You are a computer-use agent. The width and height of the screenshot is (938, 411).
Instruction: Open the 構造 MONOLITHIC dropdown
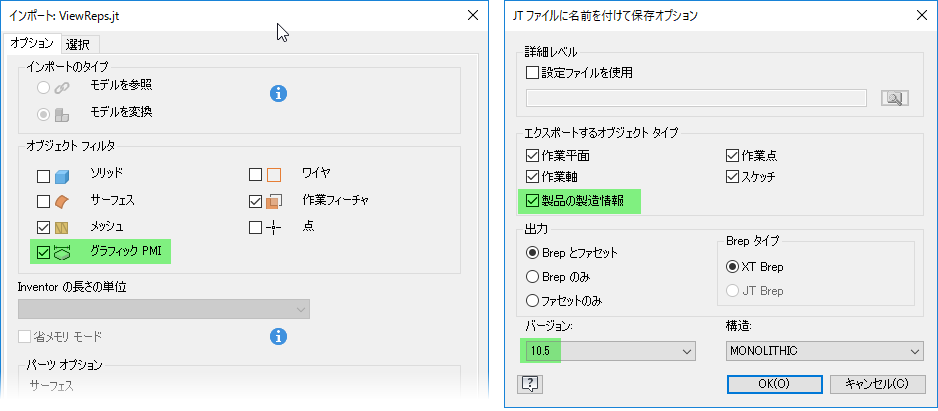pyautogui.click(x=824, y=351)
